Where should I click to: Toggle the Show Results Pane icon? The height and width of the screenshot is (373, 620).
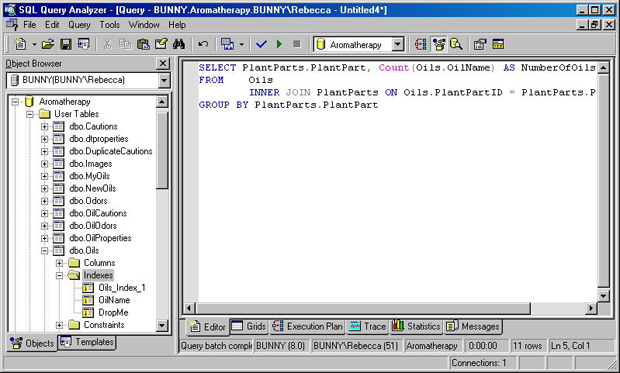pos(498,44)
